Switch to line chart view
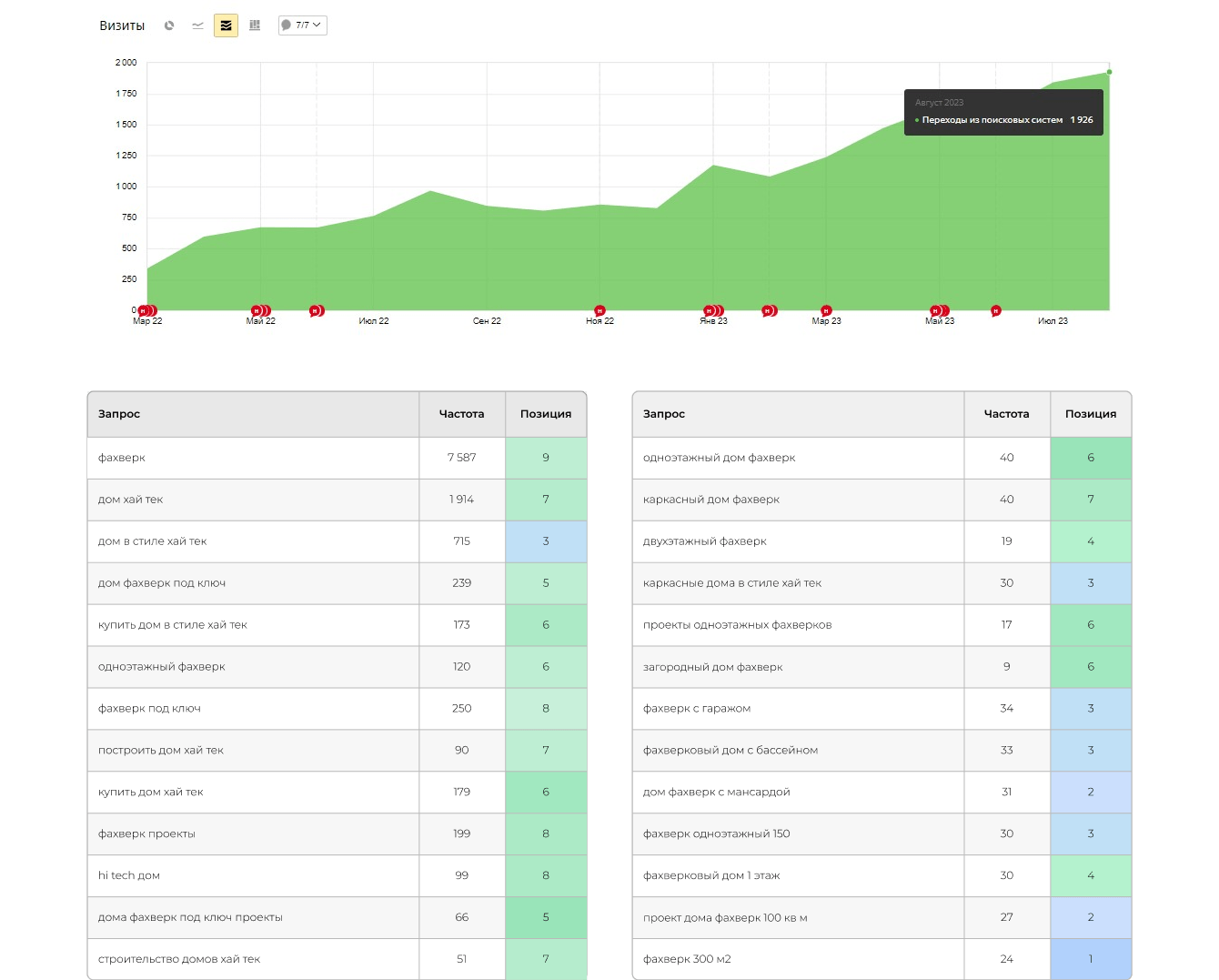1219x980 pixels. point(197,25)
